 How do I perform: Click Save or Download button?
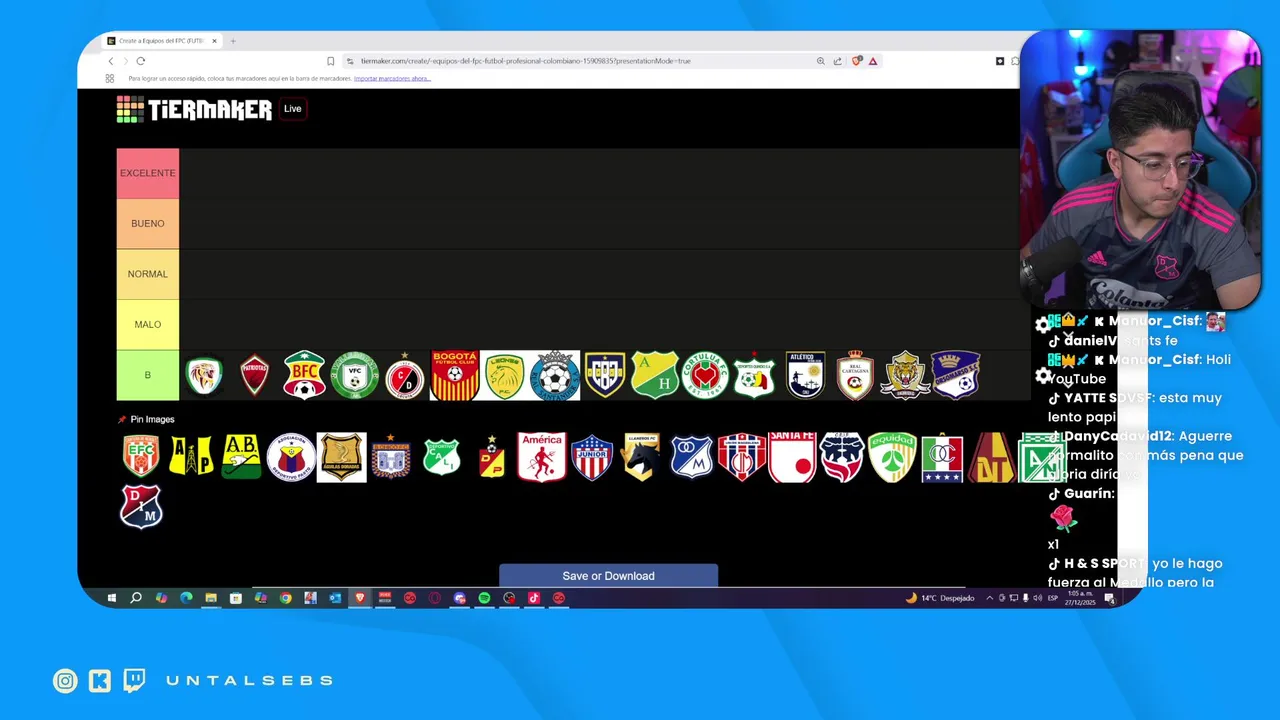click(x=608, y=576)
